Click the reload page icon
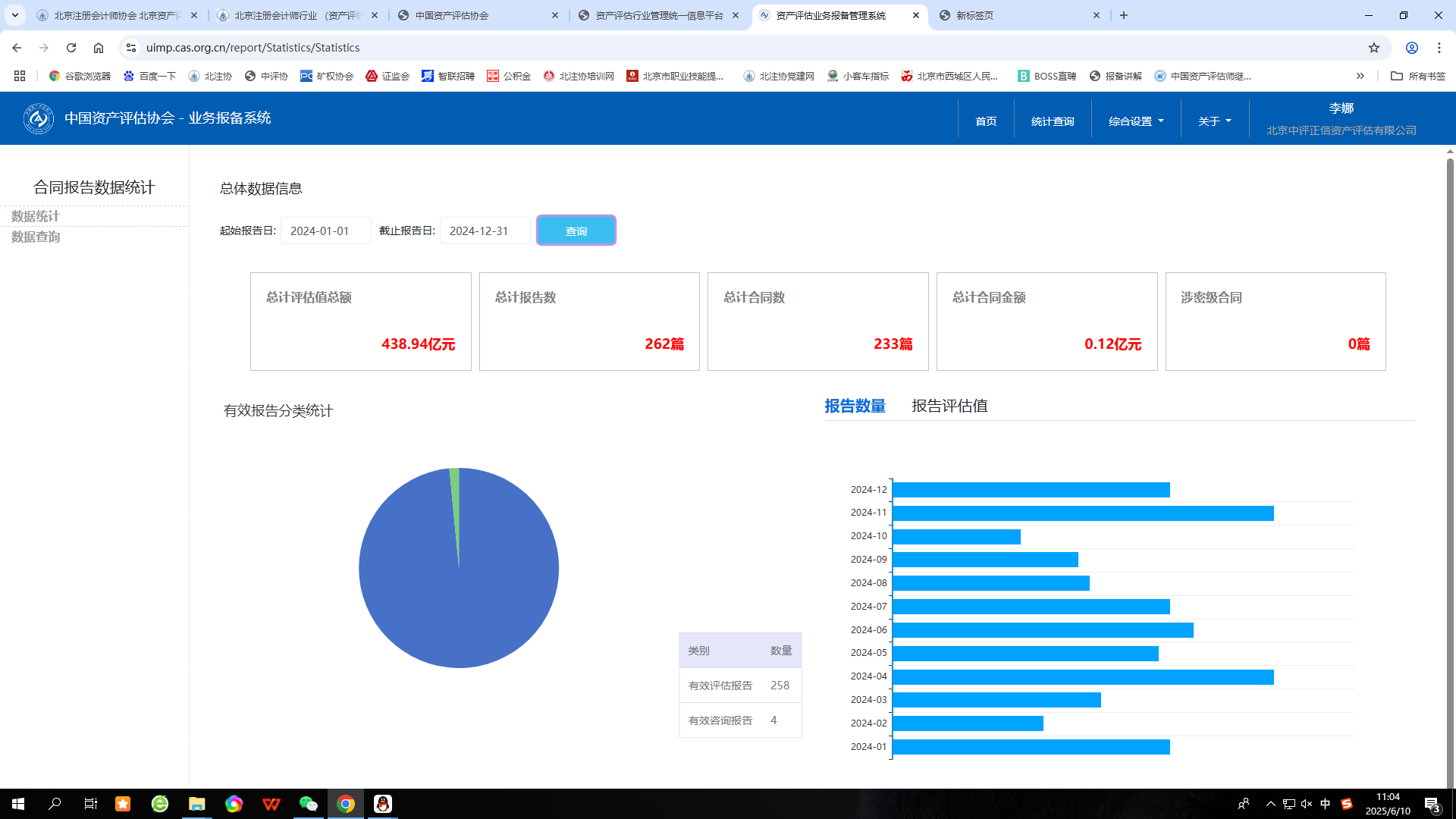 pos(71,48)
